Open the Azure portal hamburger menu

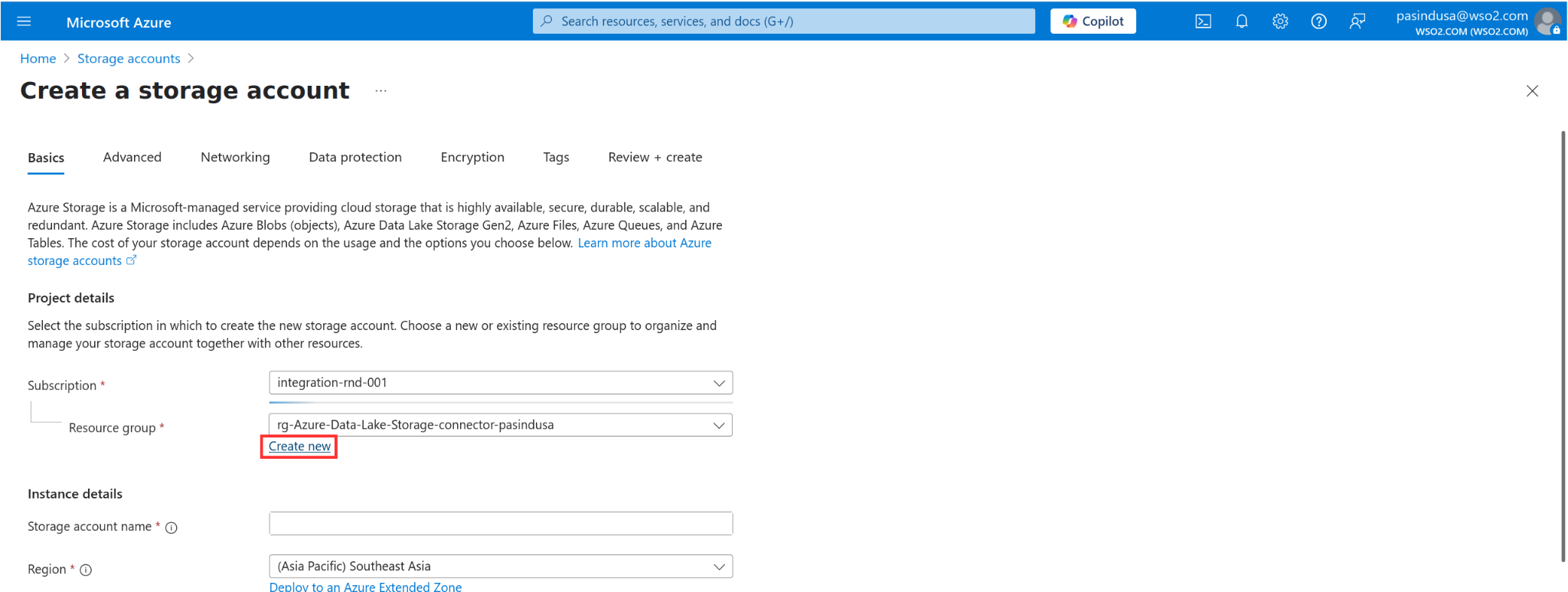24,21
